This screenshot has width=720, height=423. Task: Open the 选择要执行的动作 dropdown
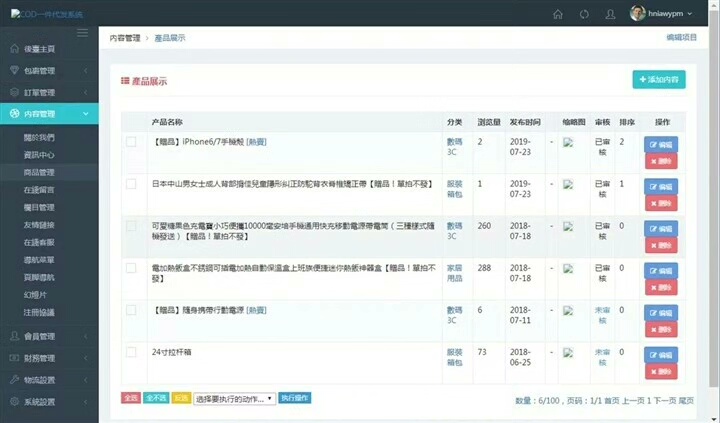[x=234, y=398]
